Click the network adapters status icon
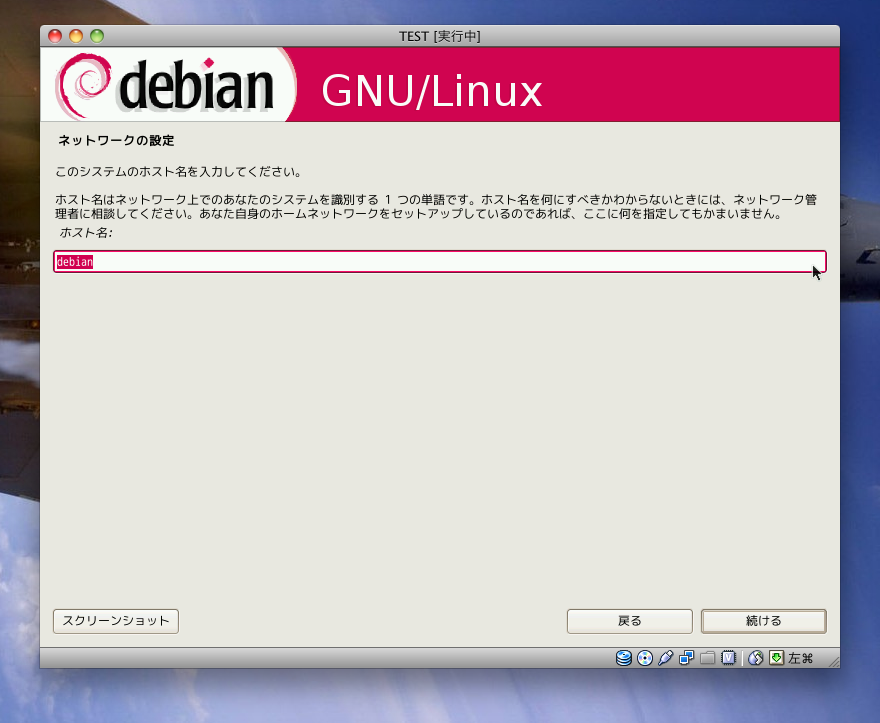 click(686, 658)
